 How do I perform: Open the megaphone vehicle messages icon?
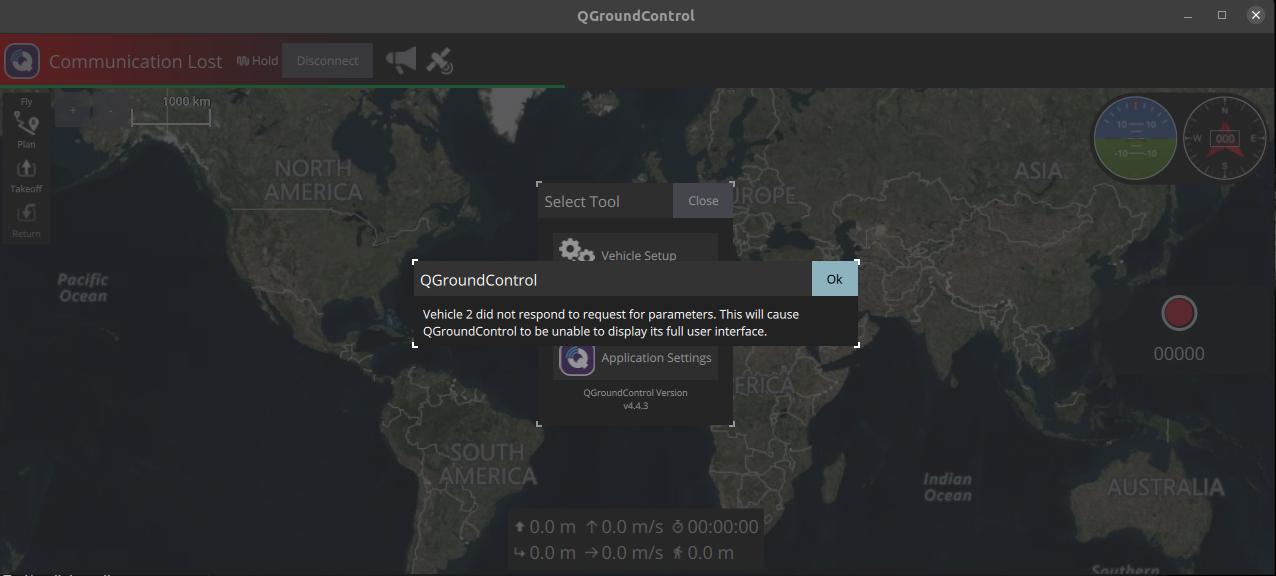401,61
